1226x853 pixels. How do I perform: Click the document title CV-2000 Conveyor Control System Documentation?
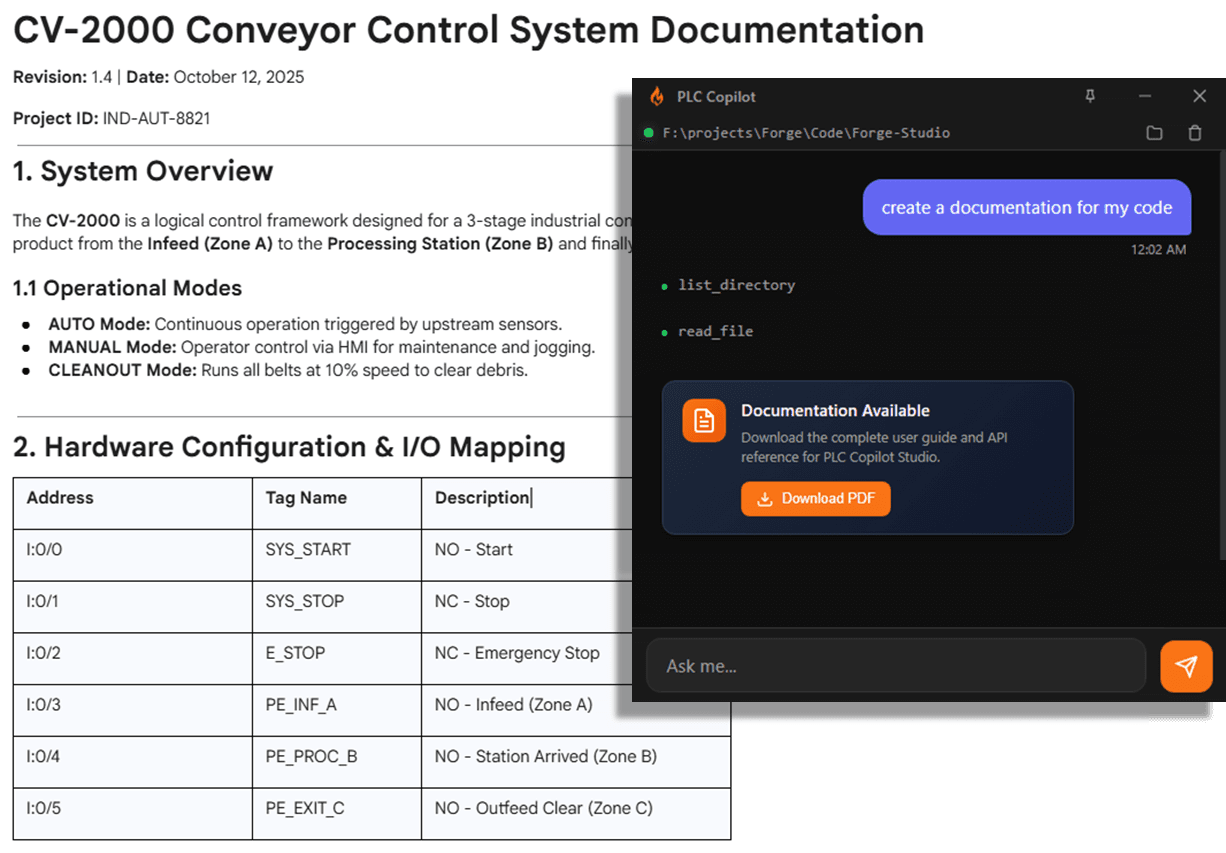[x=468, y=30]
